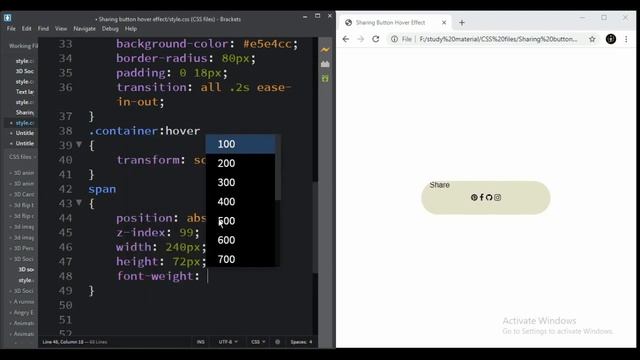
Task: Click the Instagram icon in the Share button
Action: pyautogui.click(x=497, y=198)
